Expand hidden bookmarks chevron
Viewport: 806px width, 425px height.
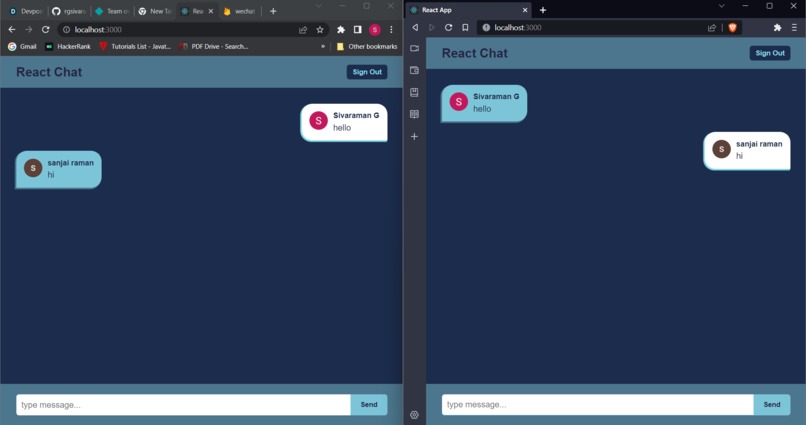tap(323, 46)
